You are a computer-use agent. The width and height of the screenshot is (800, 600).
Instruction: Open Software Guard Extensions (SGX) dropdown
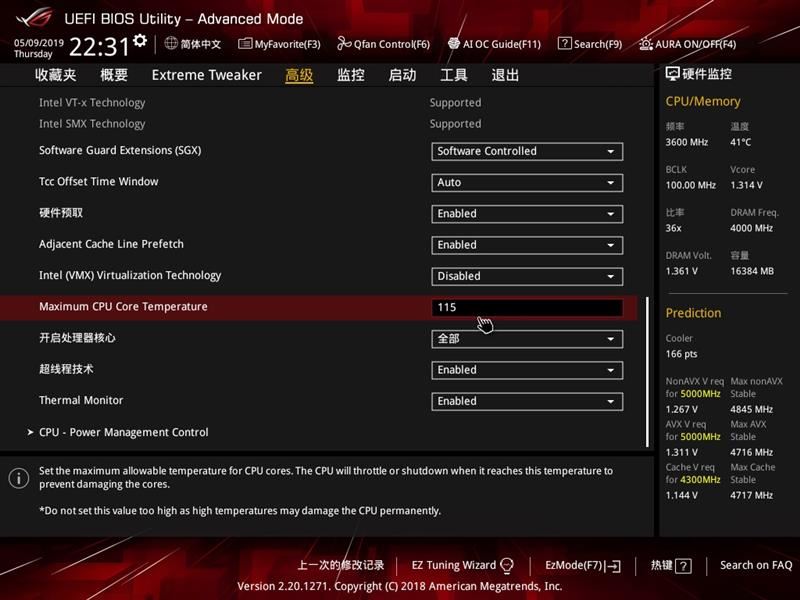click(x=527, y=152)
